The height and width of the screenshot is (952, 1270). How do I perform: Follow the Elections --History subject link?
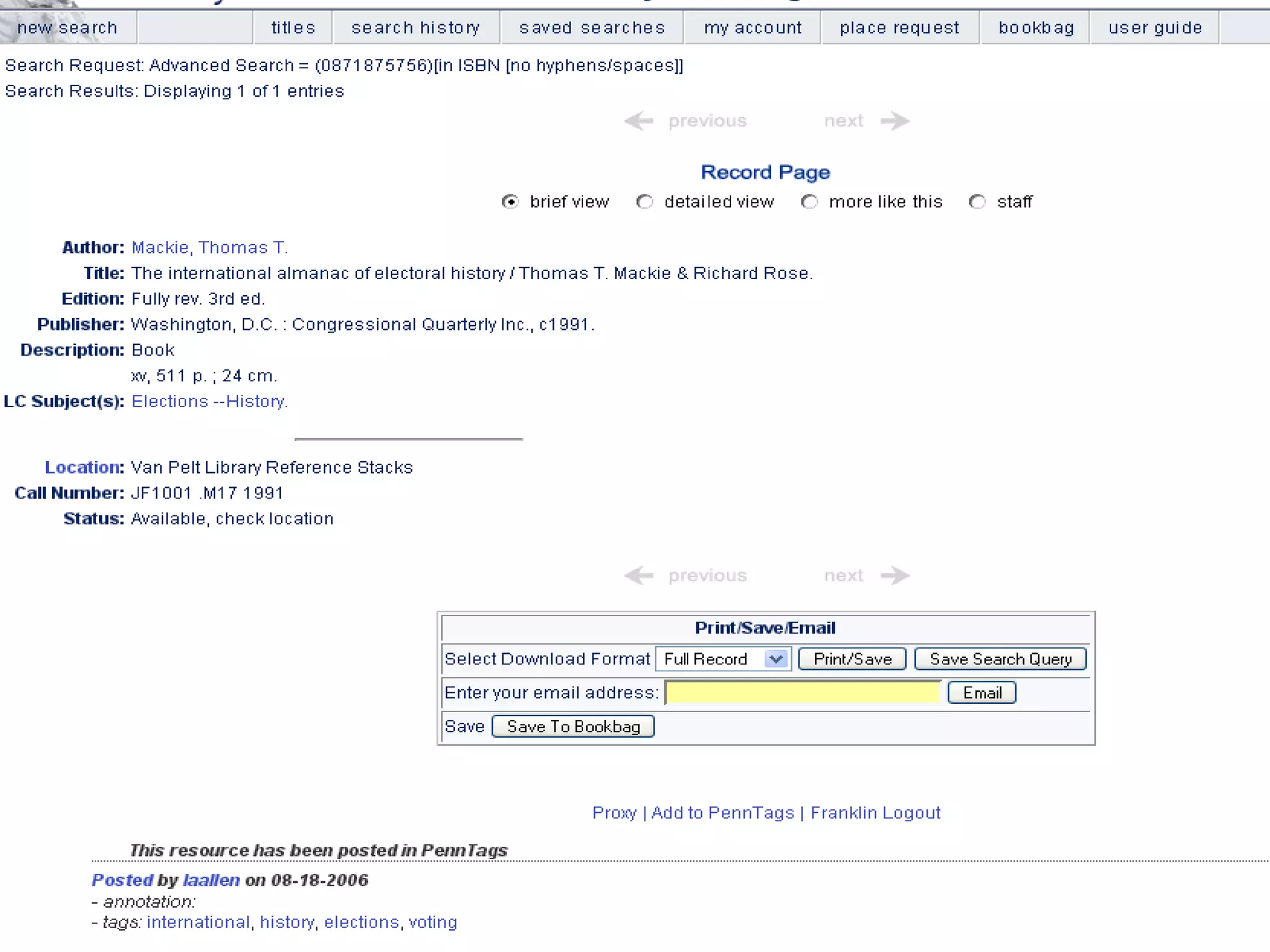(209, 402)
